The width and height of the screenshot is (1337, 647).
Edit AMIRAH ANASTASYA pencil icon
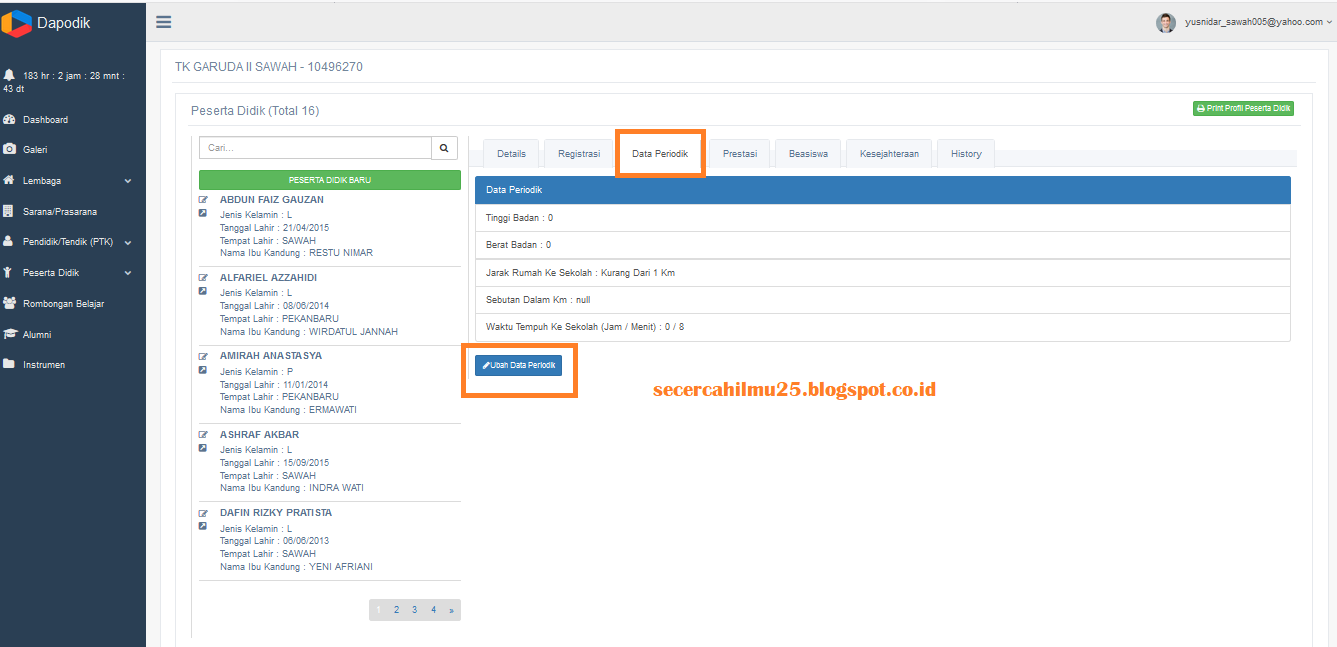coord(203,356)
